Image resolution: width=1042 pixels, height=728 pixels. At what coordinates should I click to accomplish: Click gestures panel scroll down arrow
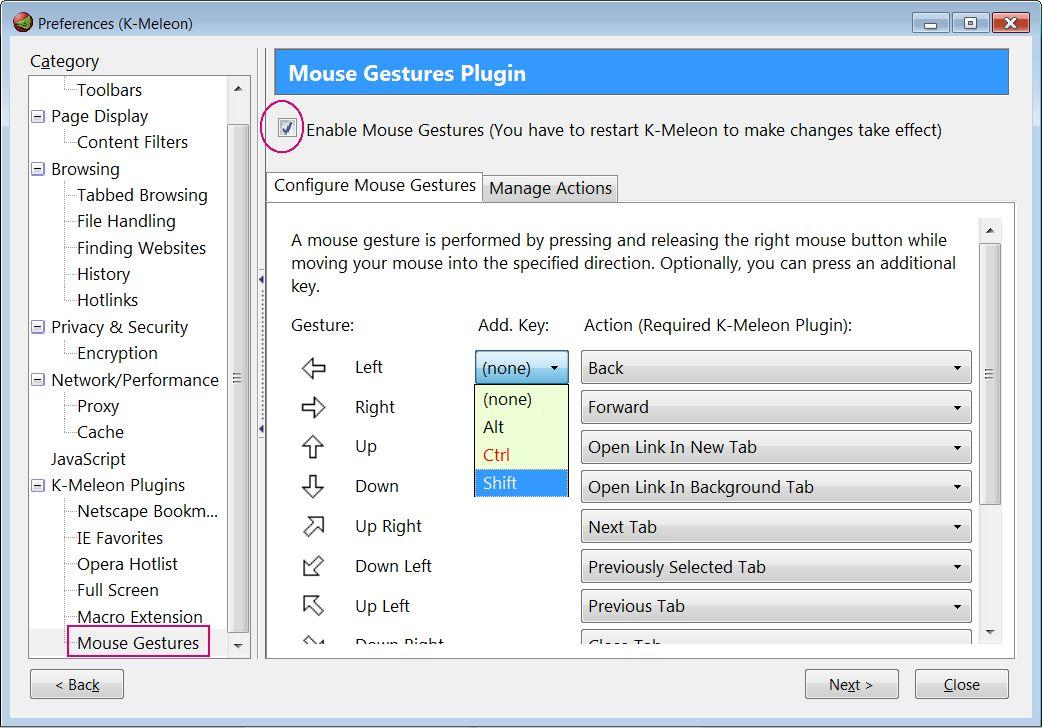(x=990, y=632)
